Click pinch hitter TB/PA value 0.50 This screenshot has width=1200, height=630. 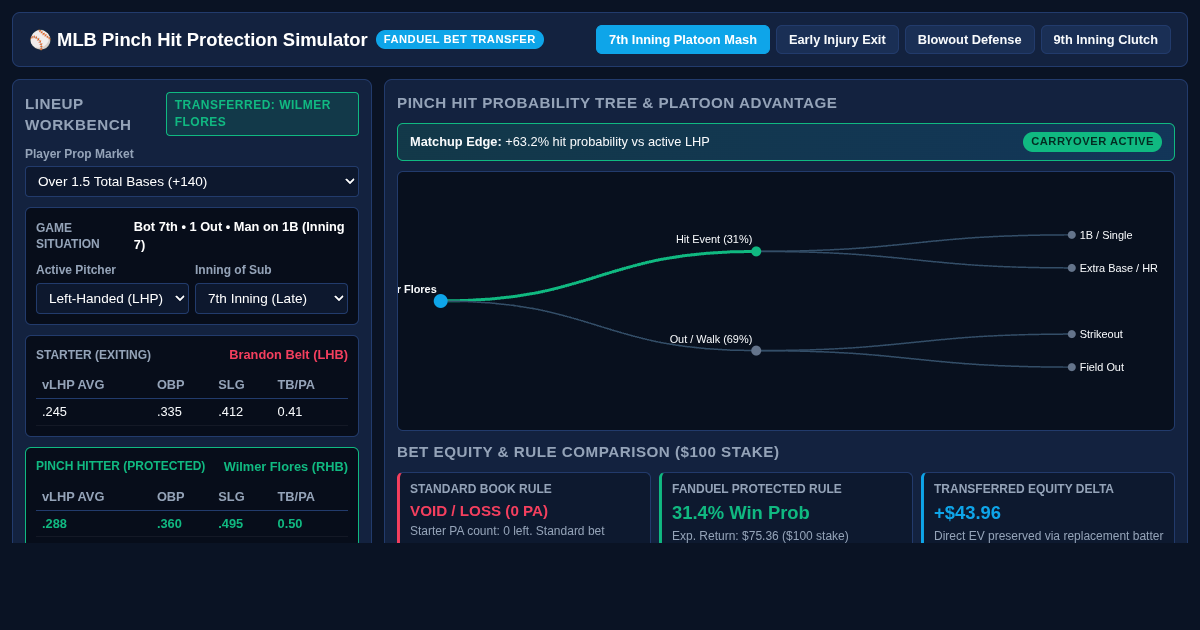point(290,524)
